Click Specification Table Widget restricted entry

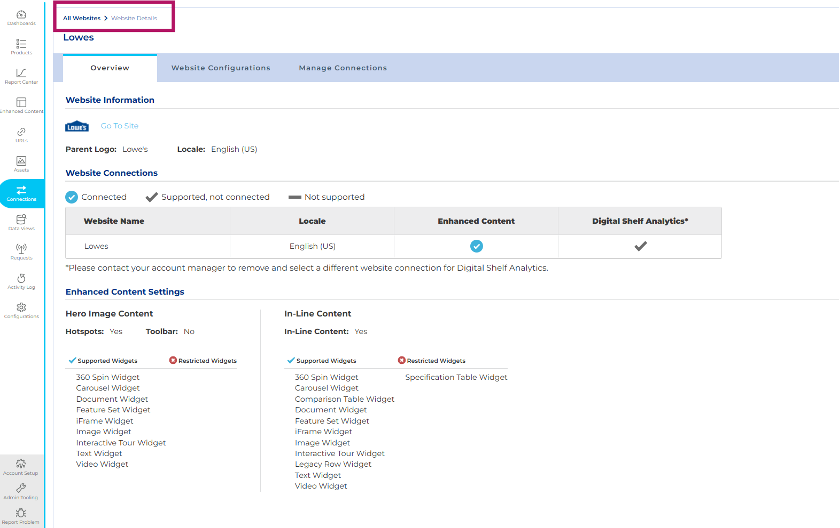(x=456, y=377)
